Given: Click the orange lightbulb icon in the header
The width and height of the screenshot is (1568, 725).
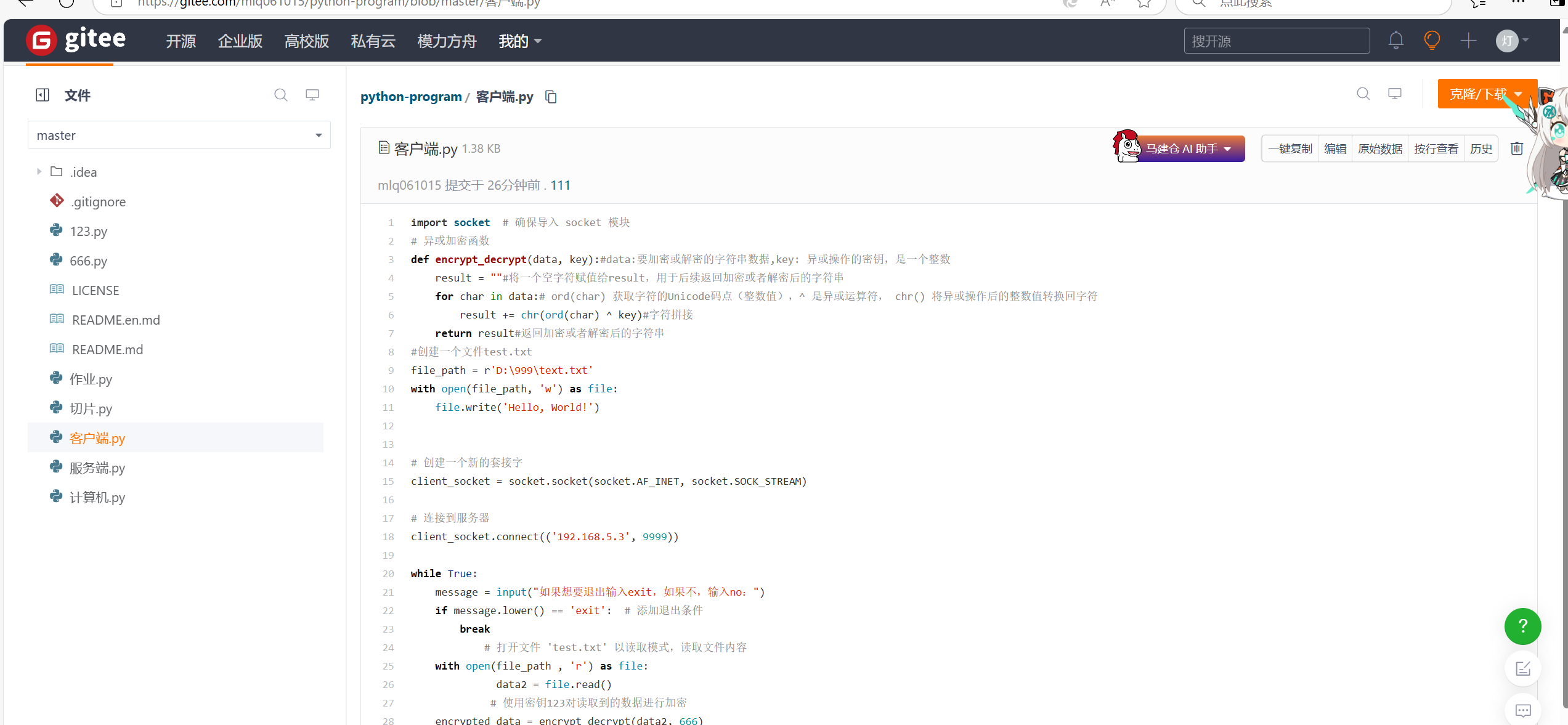Looking at the screenshot, I should (1432, 41).
